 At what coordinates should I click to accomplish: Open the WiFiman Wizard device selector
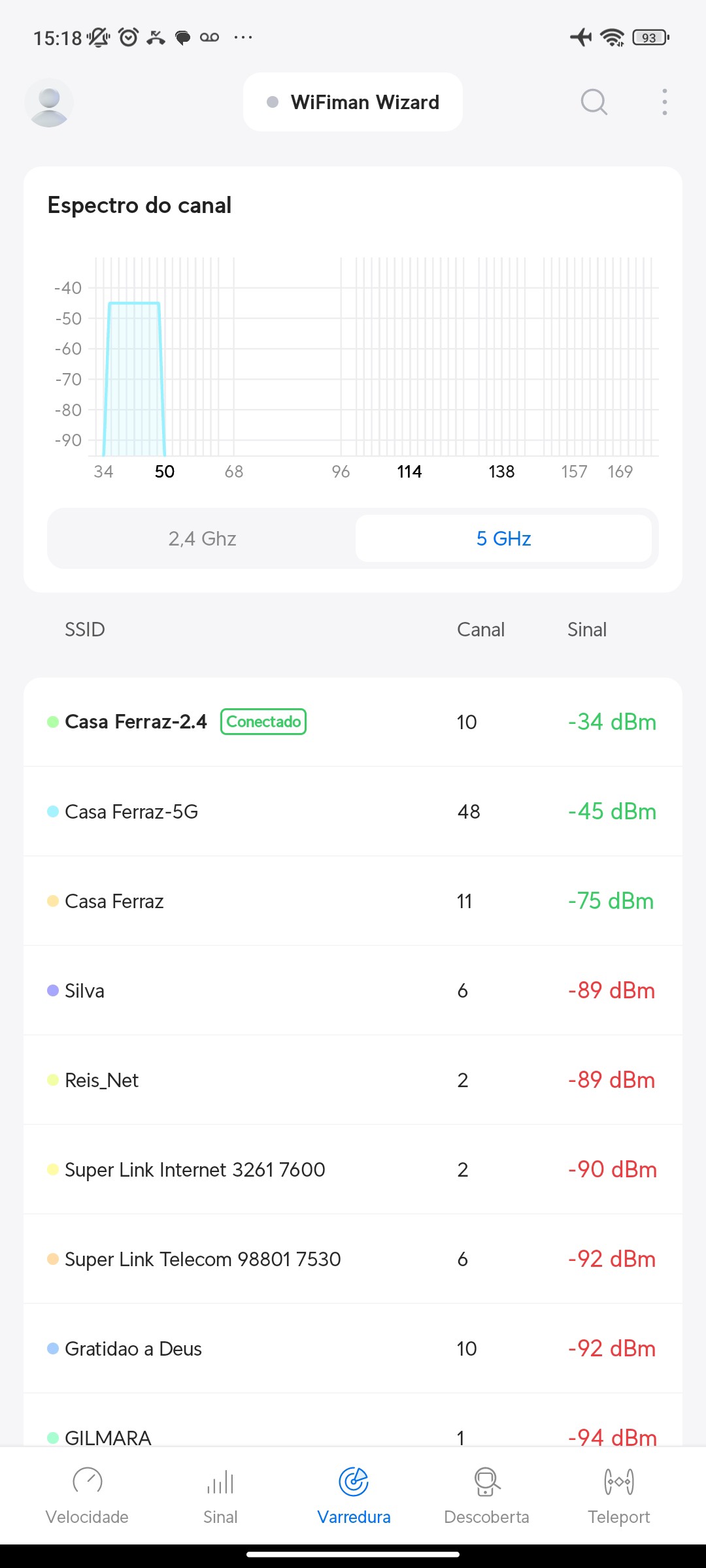tap(353, 103)
